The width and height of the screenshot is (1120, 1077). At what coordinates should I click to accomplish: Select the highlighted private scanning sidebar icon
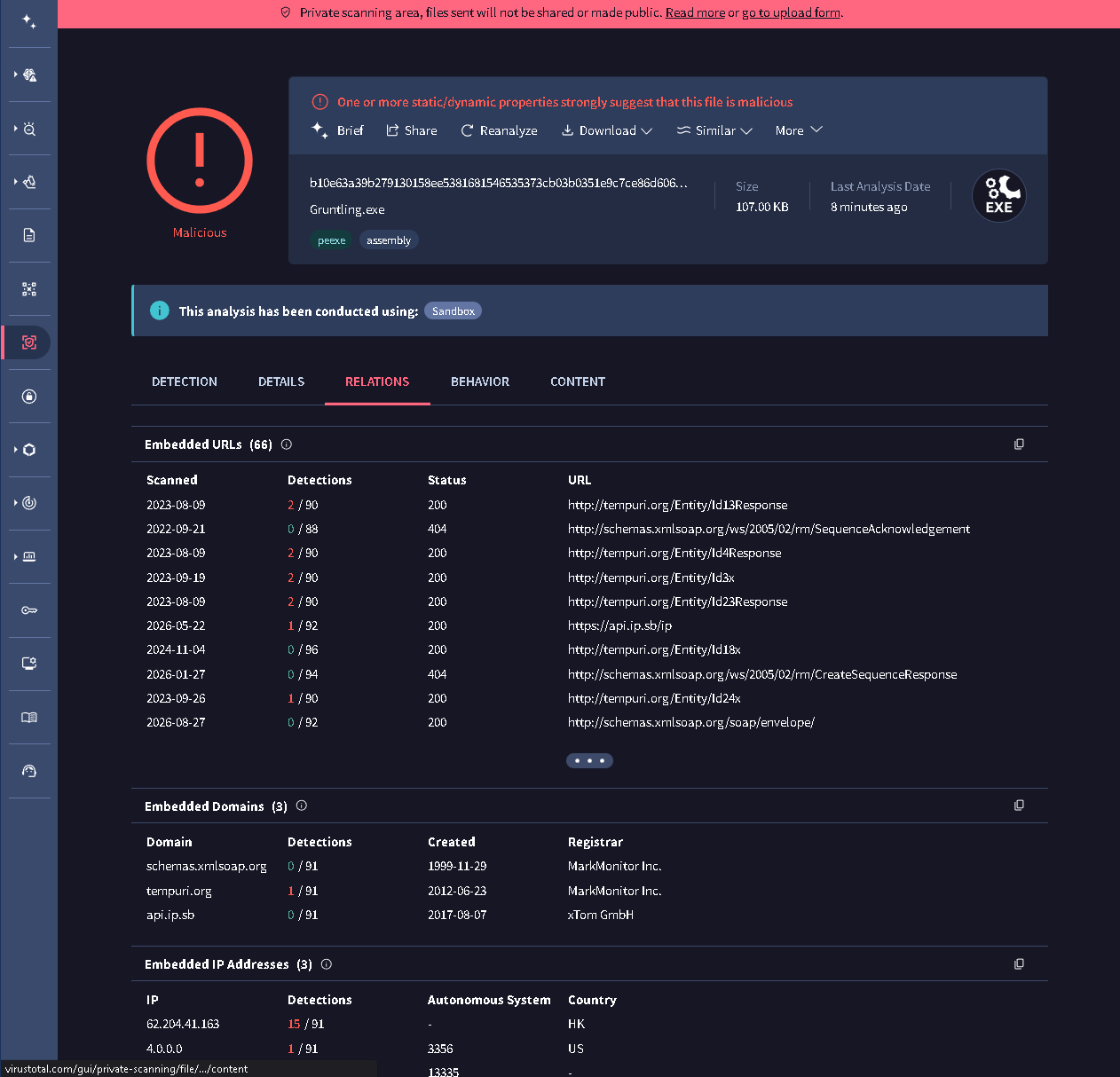point(29,342)
